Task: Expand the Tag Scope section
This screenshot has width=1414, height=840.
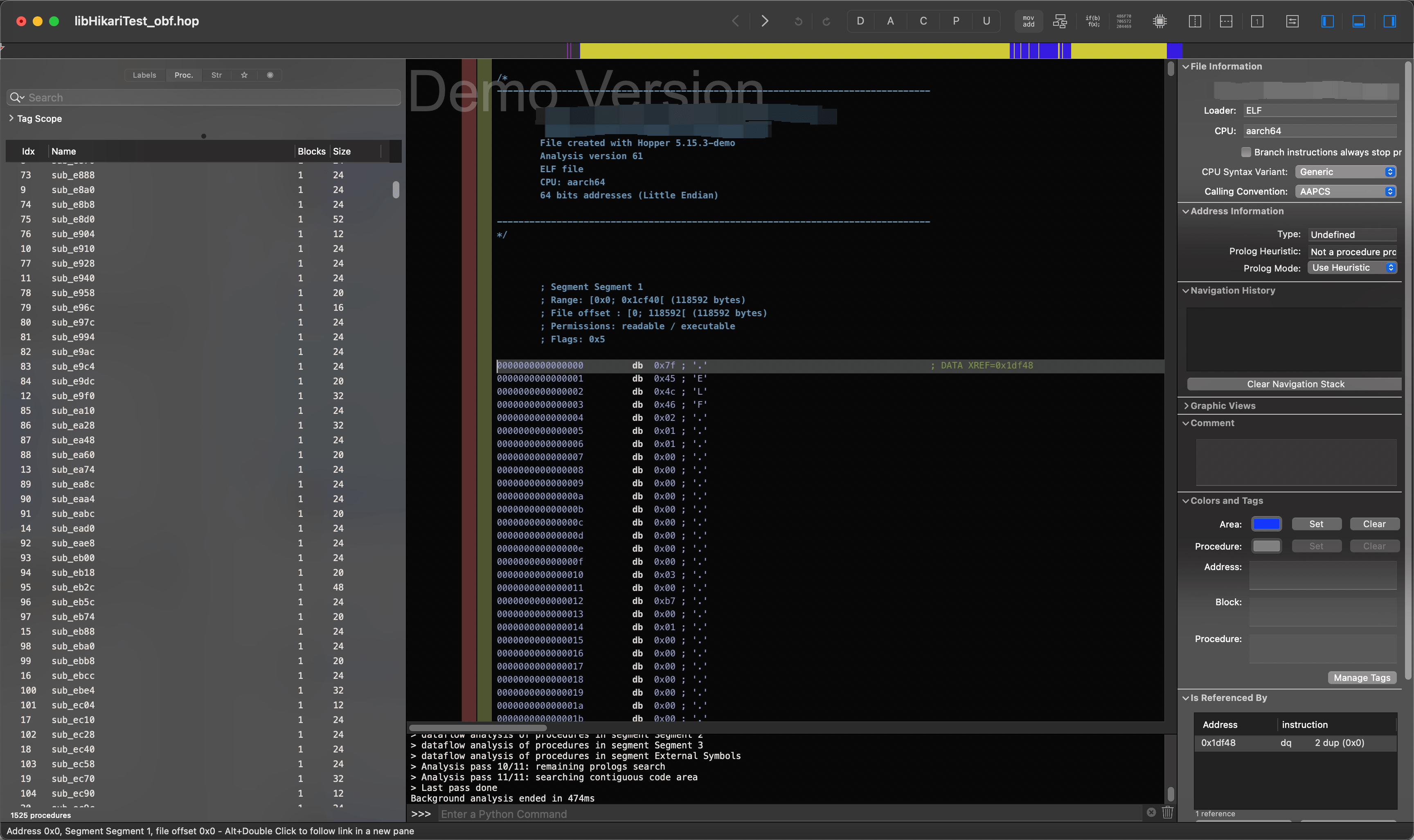Action: pyautogui.click(x=11, y=118)
